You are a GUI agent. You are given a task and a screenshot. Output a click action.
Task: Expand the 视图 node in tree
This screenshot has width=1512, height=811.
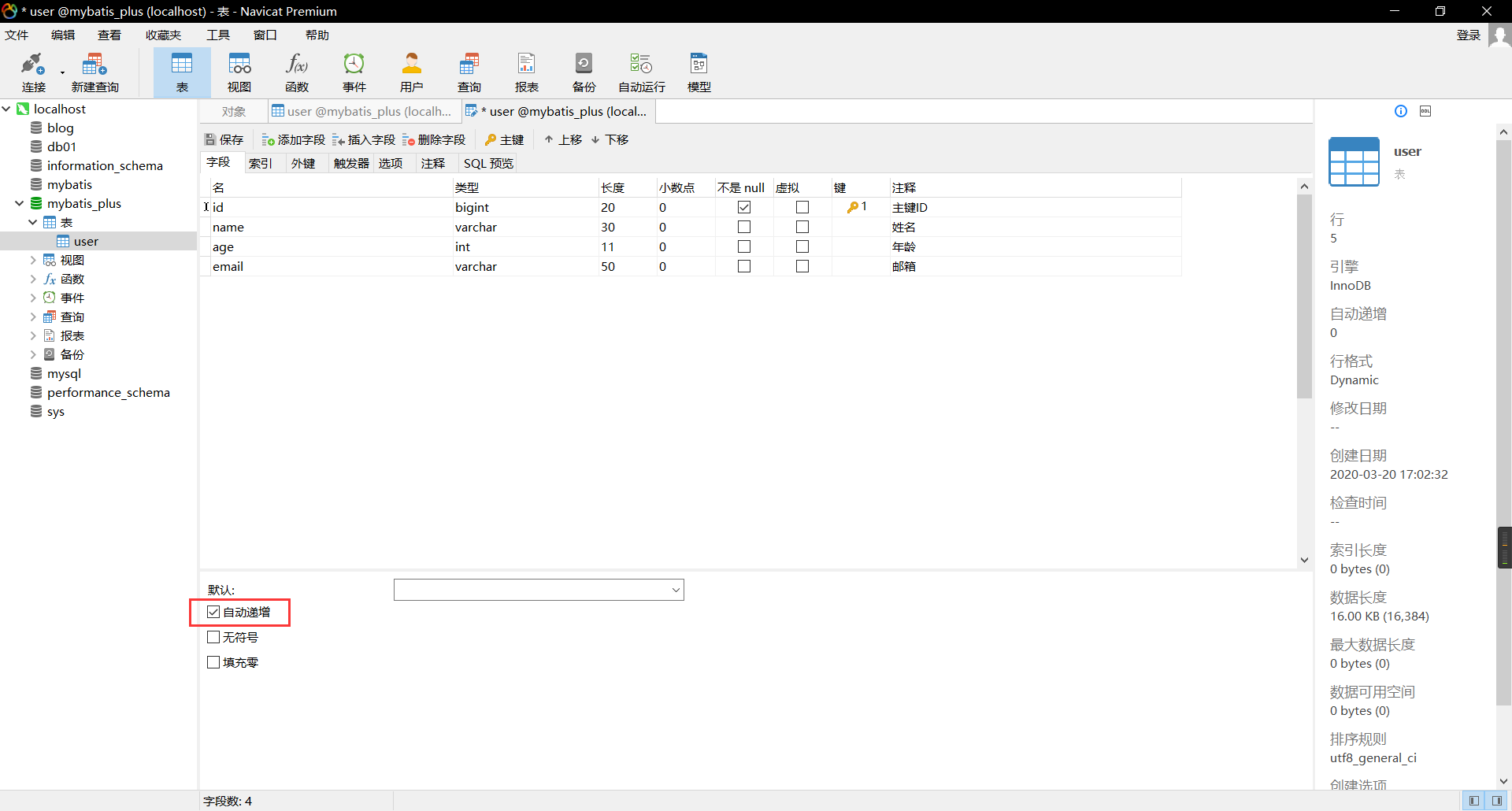click(x=33, y=260)
